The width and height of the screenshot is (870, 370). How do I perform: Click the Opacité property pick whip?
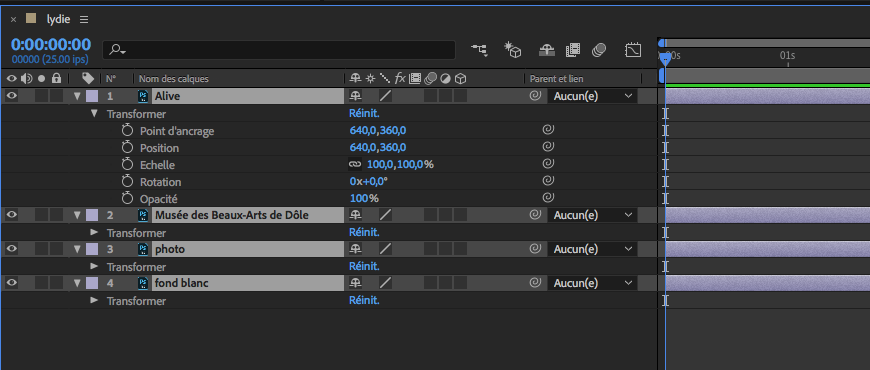click(x=548, y=198)
